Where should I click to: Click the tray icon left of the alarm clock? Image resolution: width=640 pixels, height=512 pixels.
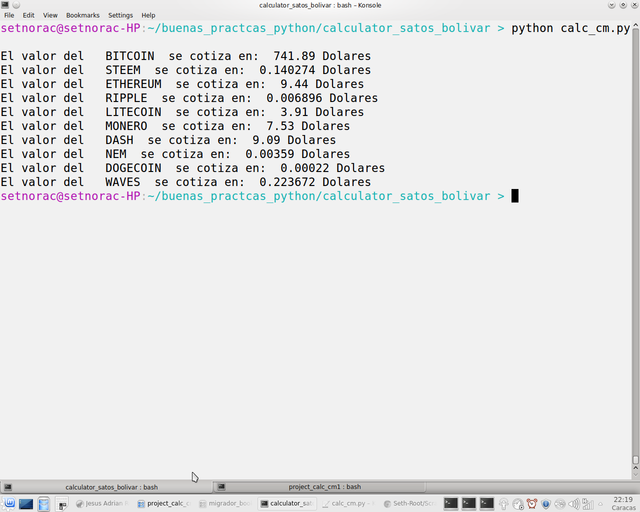point(518,504)
